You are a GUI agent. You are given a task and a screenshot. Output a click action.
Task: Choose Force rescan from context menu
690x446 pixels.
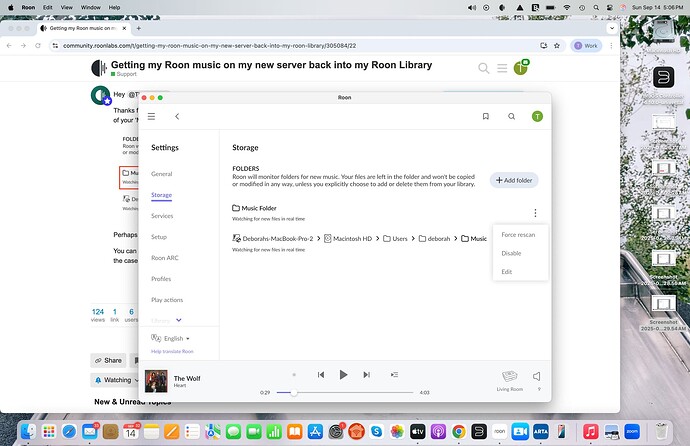point(519,235)
